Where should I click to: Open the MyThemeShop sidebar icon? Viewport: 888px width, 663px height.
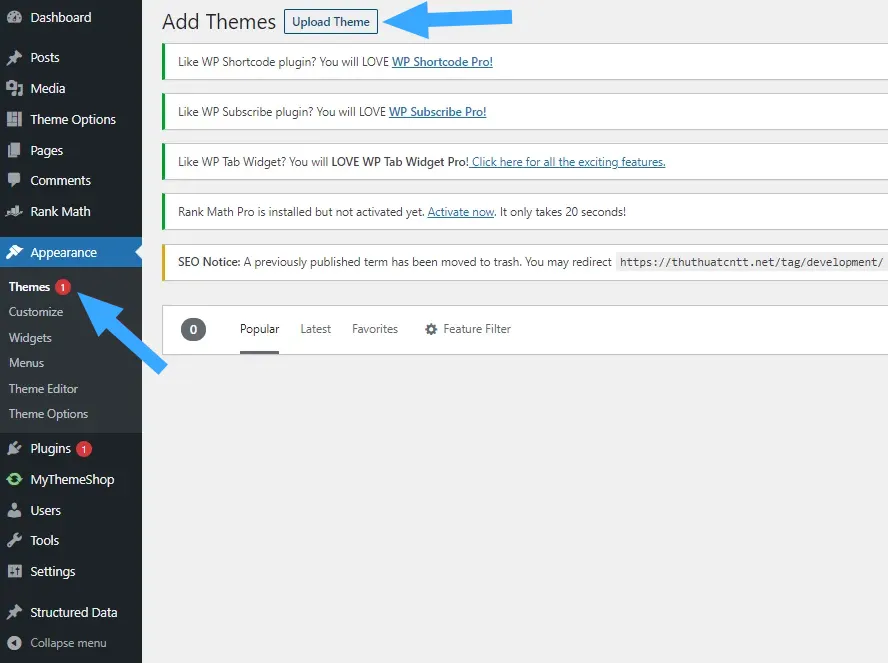coord(14,479)
